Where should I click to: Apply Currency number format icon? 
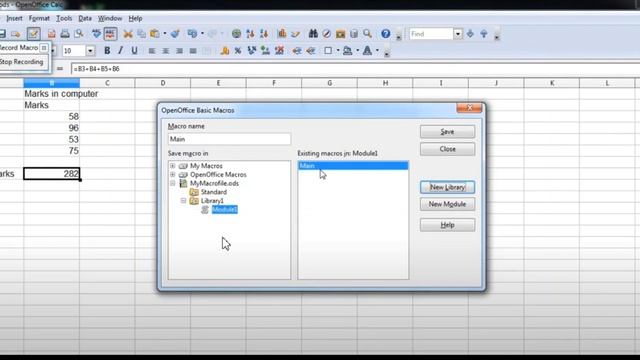pyautogui.click(x=224, y=51)
